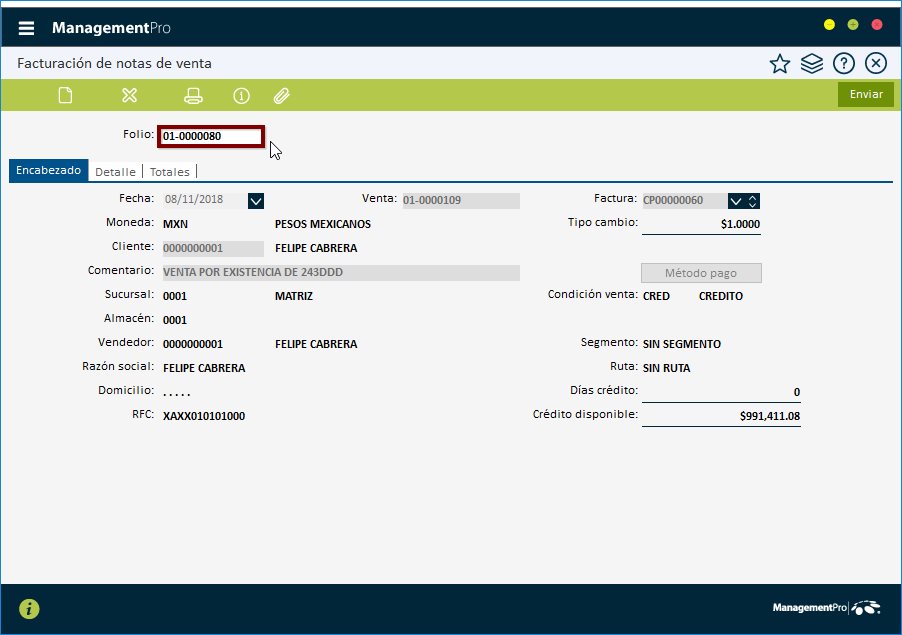902x635 pixels.
Task: Click the Vendedor code 0000000001
Action: [x=193, y=344]
